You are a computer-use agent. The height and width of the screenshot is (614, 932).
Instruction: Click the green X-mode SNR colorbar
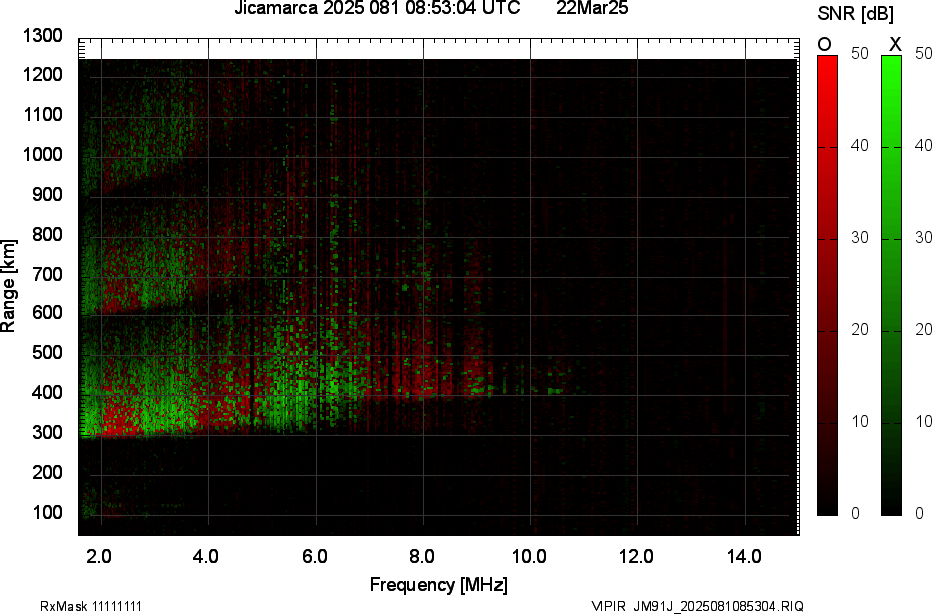click(891, 285)
